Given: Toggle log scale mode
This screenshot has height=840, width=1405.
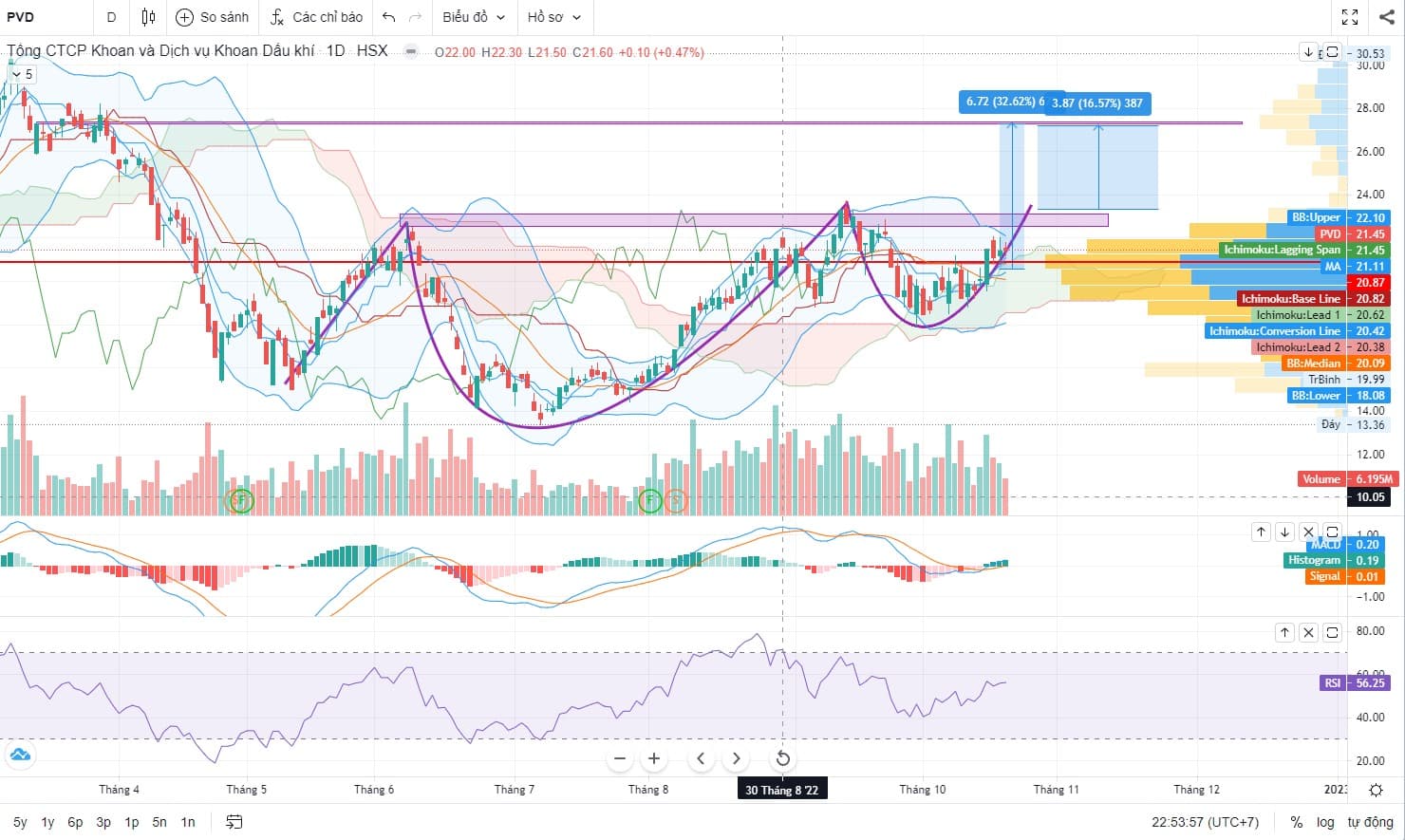Looking at the screenshot, I should point(1325,822).
